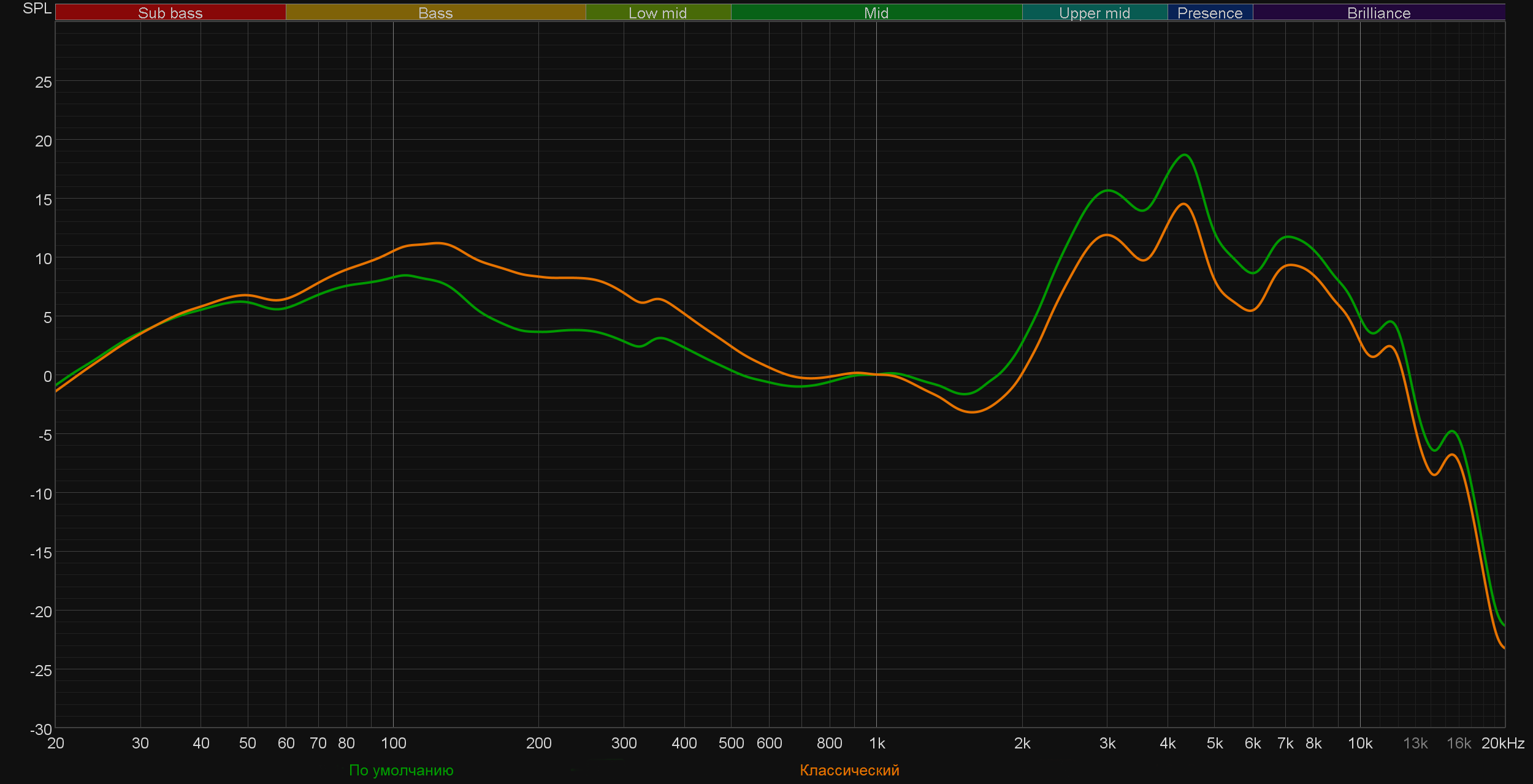Click the 0 dB label on SPL axis
Image resolution: width=1533 pixels, height=784 pixels.
coord(47,376)
